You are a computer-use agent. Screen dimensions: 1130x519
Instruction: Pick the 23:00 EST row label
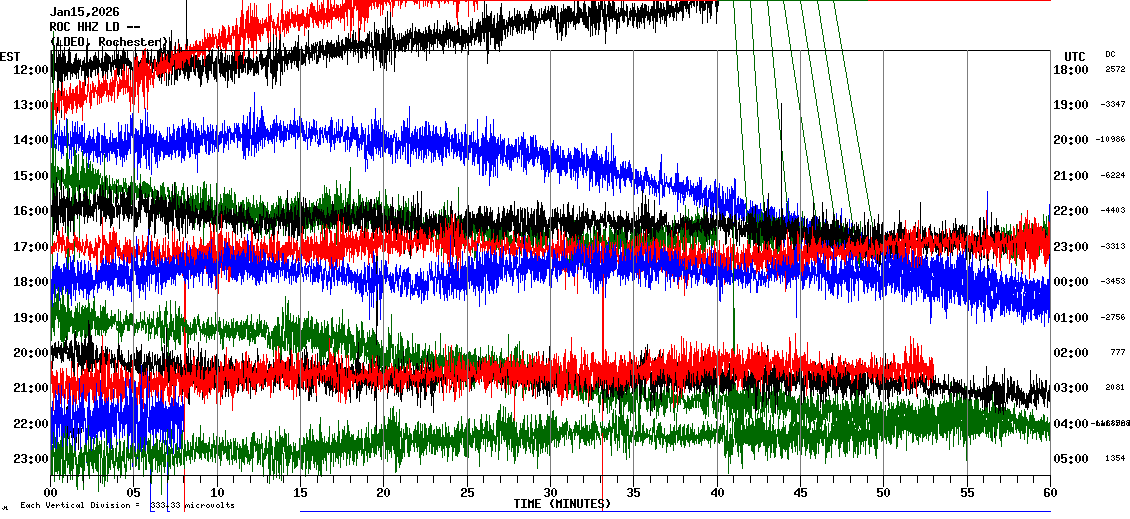coord(31,459)
